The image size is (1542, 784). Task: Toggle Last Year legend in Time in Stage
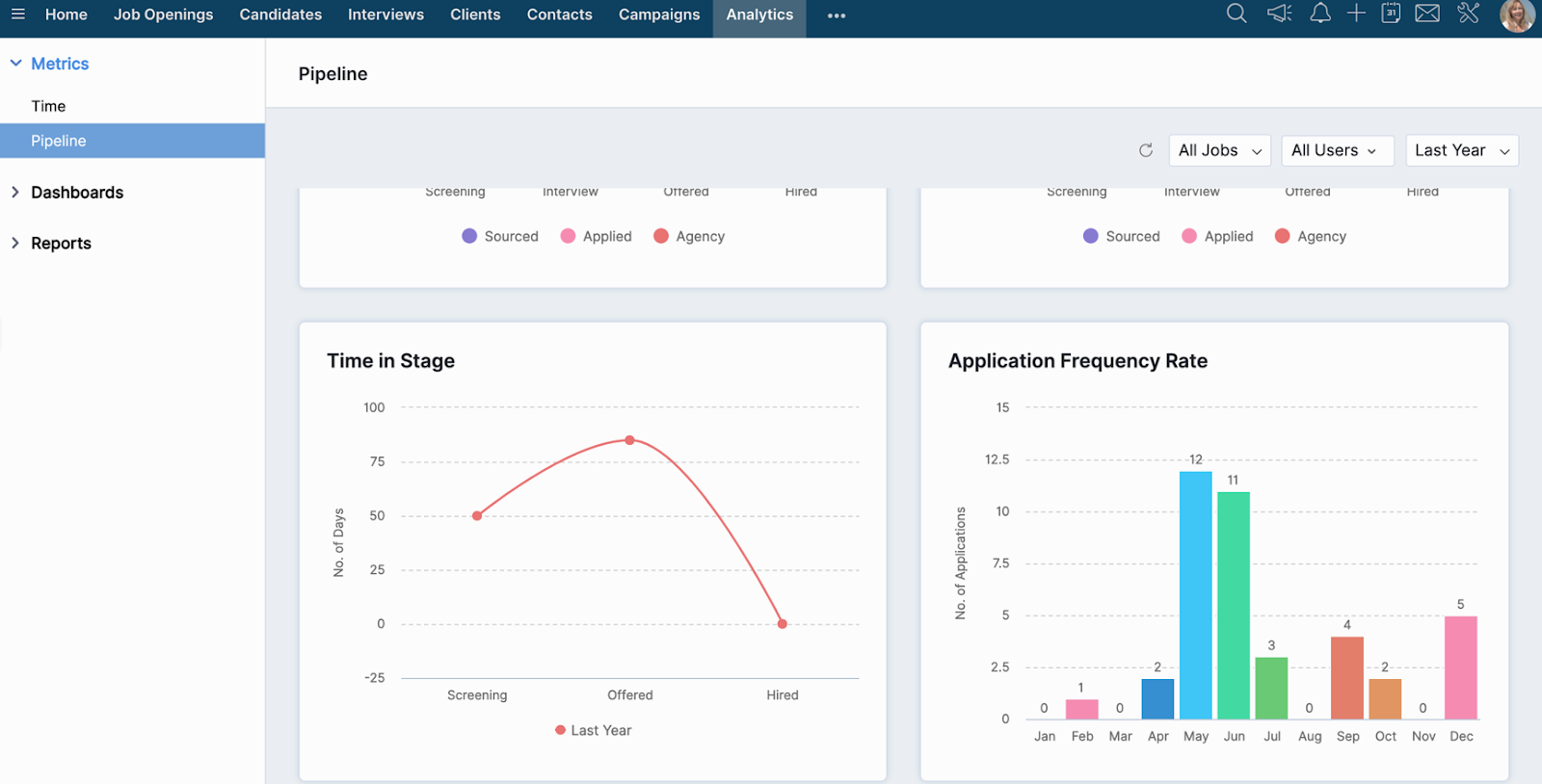[594, 730]
